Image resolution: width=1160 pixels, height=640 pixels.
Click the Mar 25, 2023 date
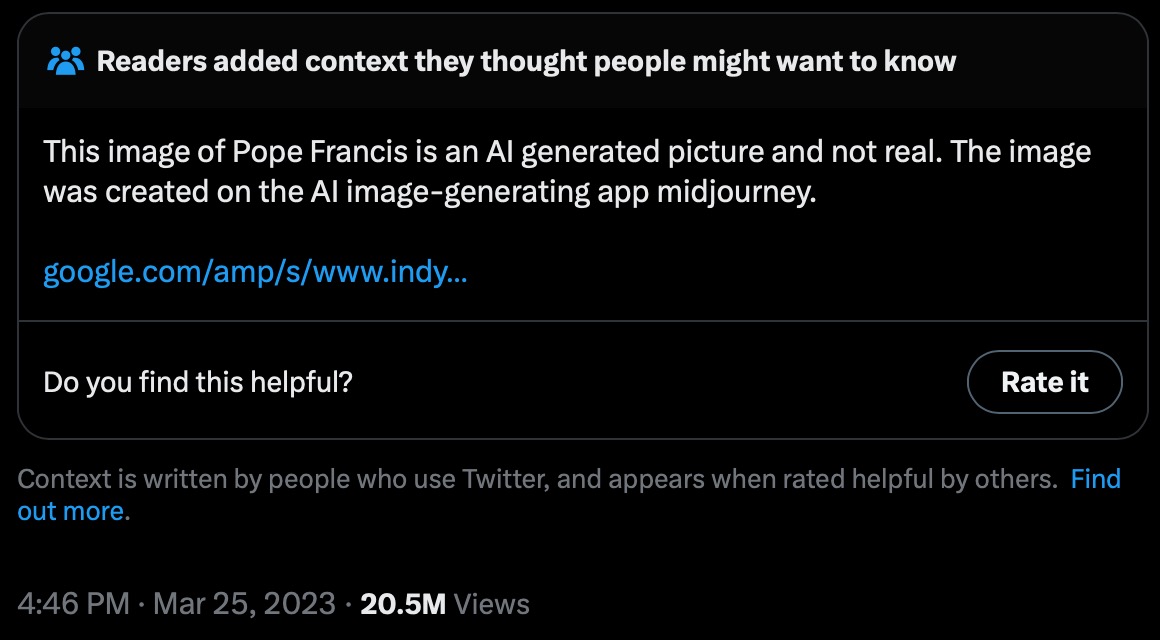point(244,604)
